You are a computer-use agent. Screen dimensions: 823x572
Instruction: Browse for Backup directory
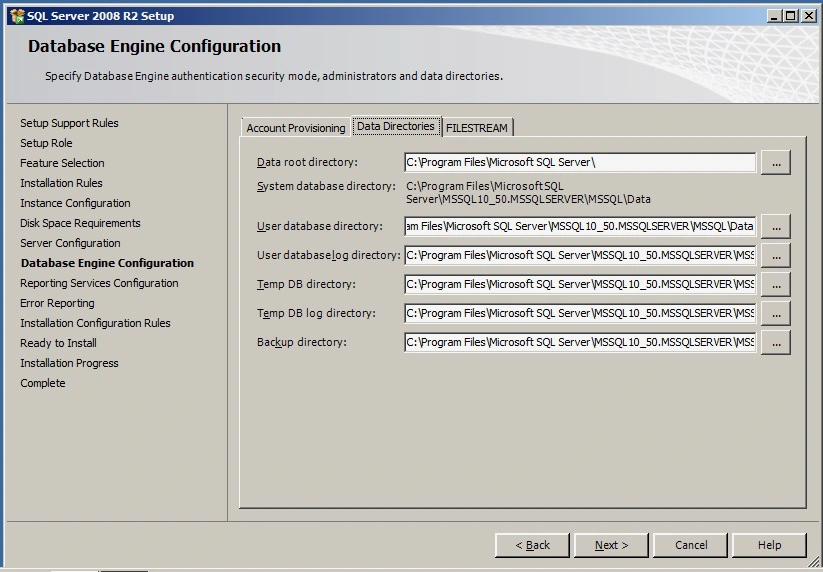(x=775, y=343)
